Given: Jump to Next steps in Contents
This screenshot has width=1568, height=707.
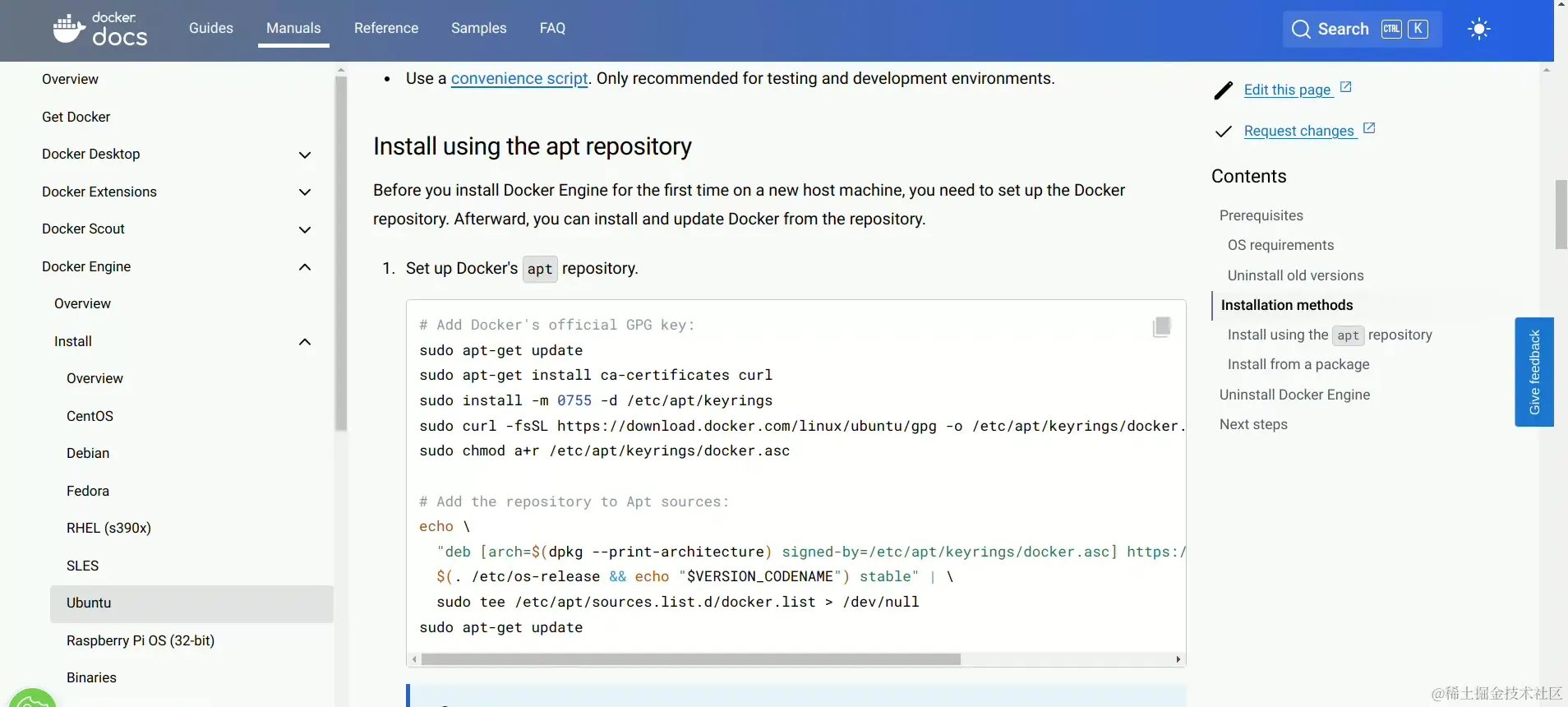Looking at the screenshot, I should point(1254,424).
